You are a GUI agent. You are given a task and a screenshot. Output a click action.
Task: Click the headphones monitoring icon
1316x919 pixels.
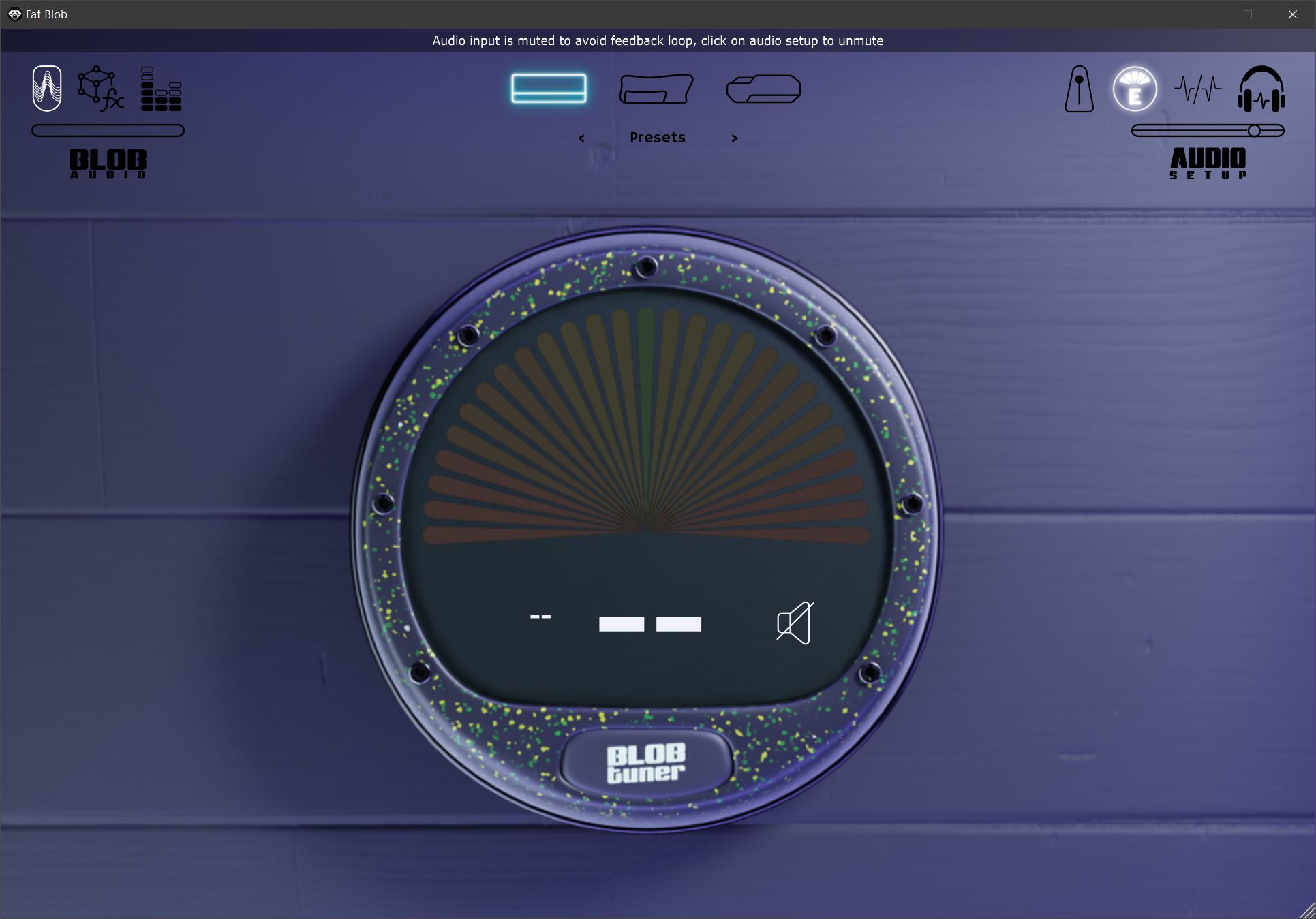pos(1261,89)
